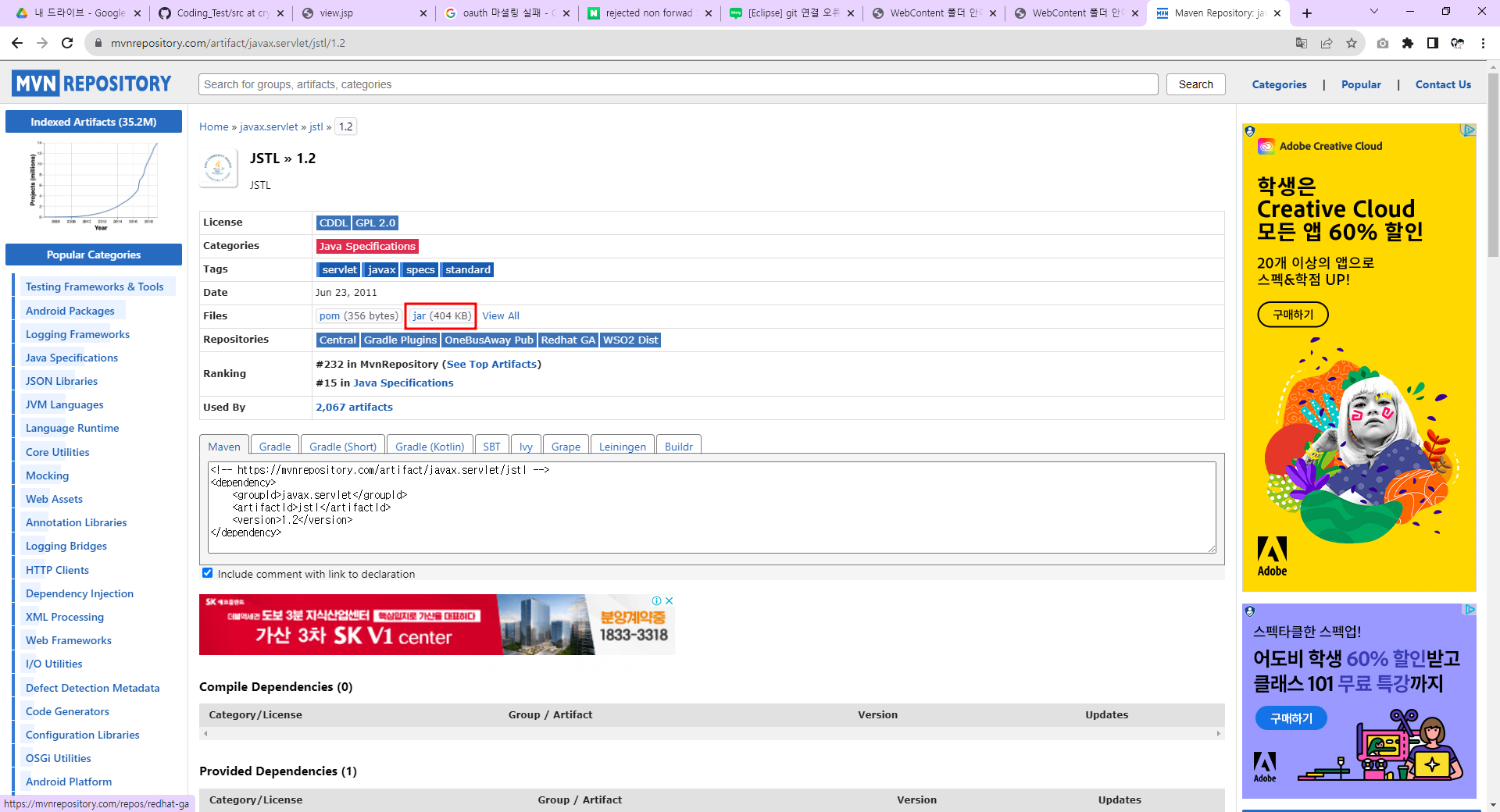Toggle the browser side panel icon
This screenshot has width=1500, height=812.
[x=1433, y=43]
